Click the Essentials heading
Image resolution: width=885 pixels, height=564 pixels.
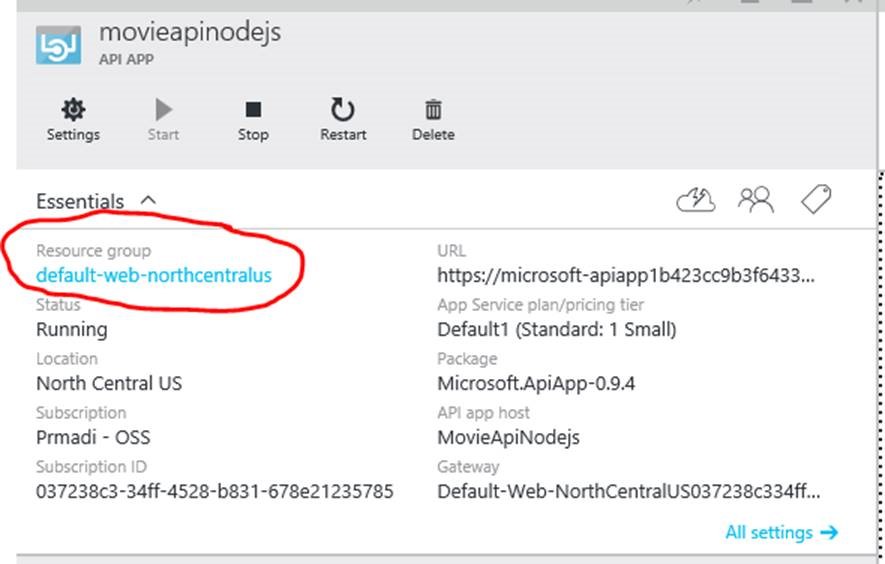pyautogui.click(x=80, y=201)
